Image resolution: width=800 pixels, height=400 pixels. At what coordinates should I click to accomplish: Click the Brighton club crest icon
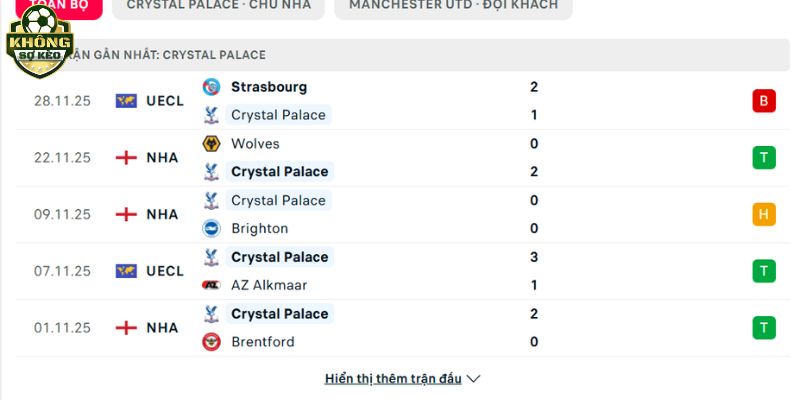click(211, 228)
